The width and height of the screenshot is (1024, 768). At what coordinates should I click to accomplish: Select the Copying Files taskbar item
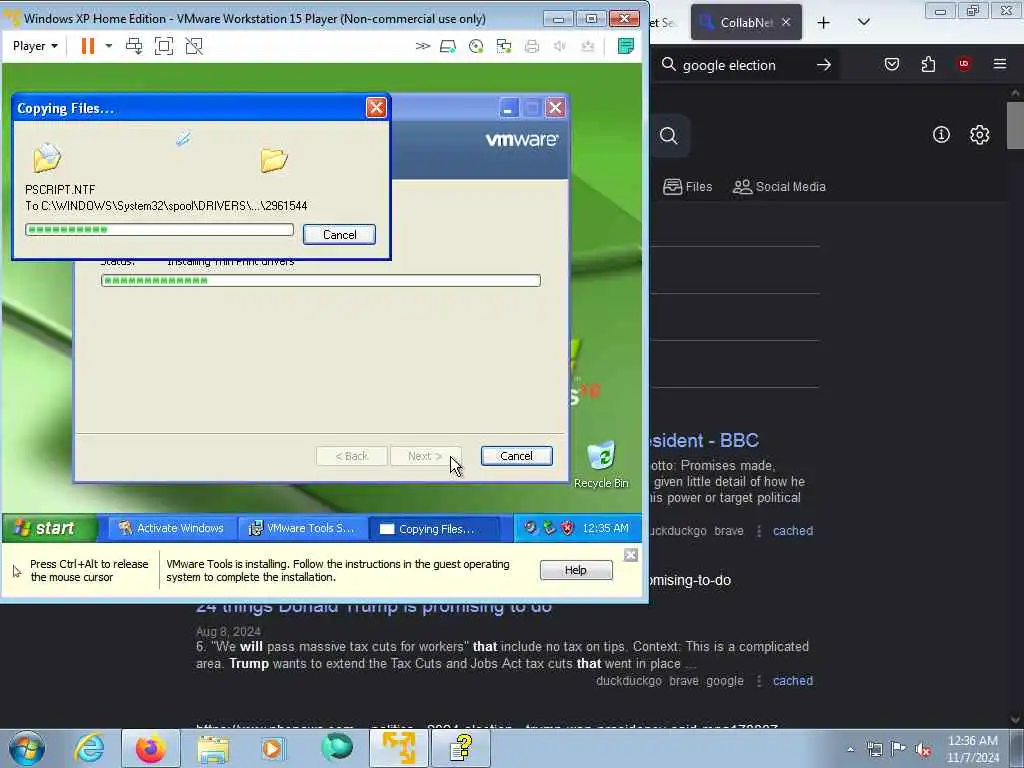(x=435, y=529)
